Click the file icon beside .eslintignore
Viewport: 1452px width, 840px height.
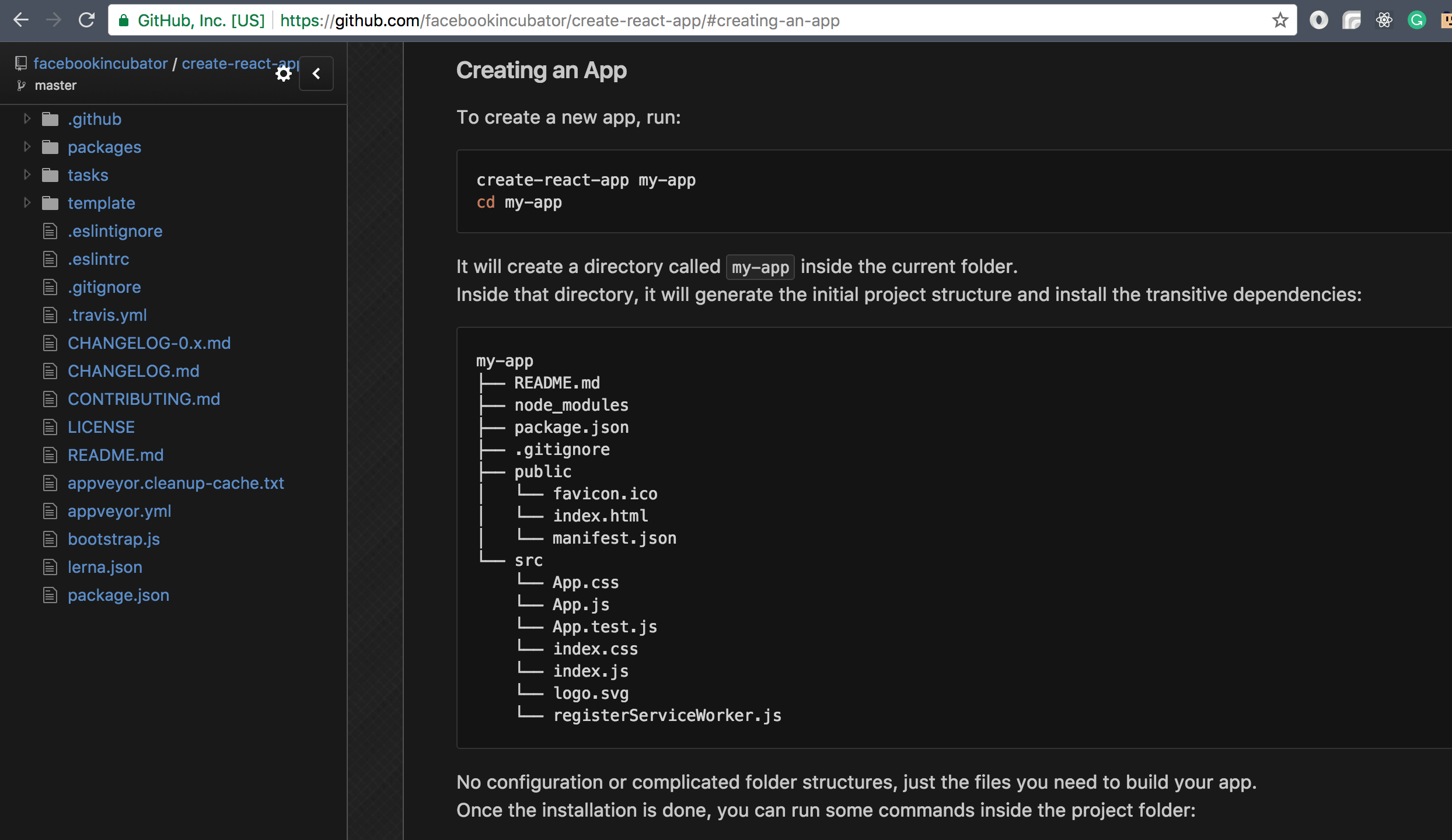click(x=50, y=231)
